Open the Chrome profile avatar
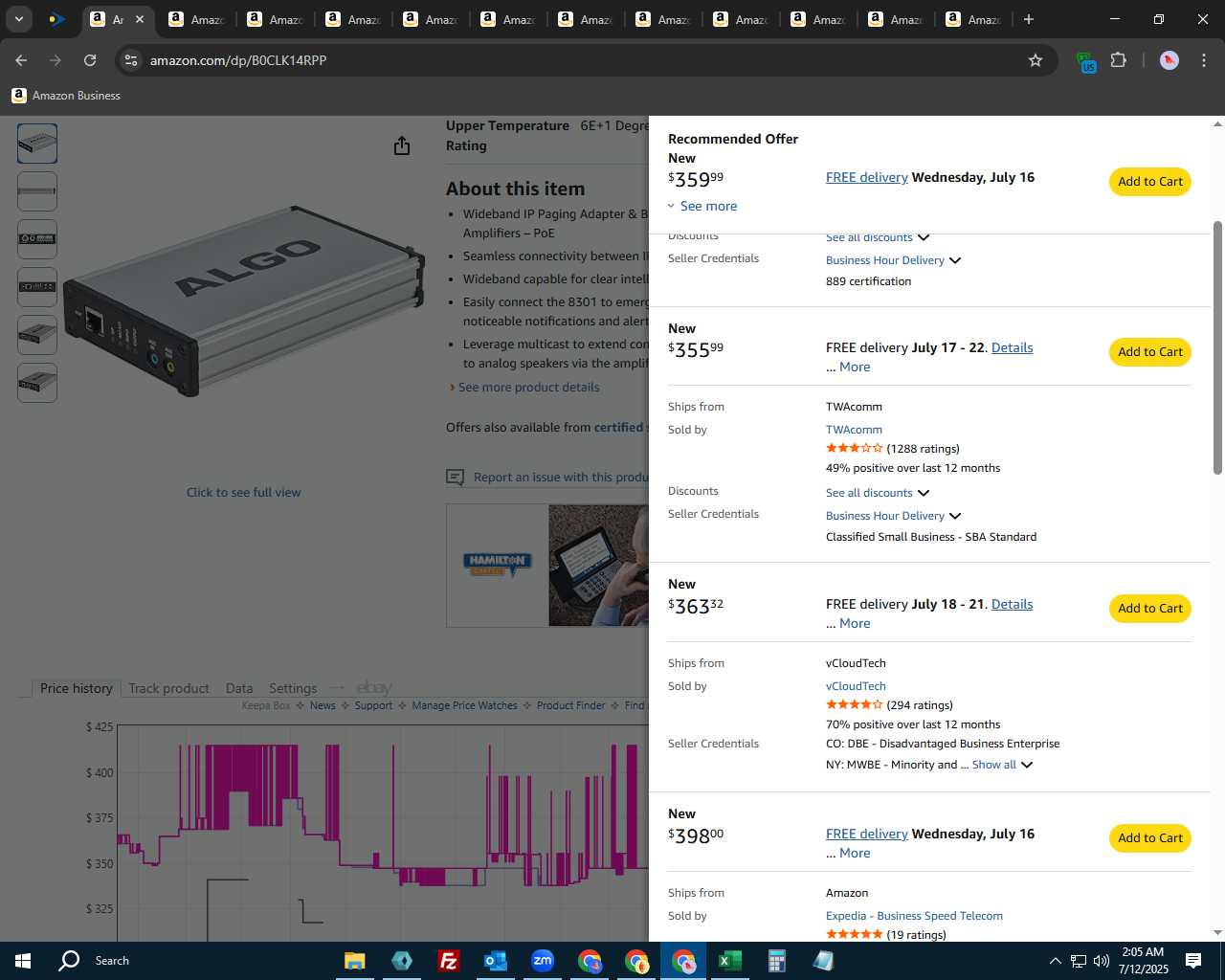Image resolution: width=1225 pixels, height=980 pixels. tap(1169, 60)
